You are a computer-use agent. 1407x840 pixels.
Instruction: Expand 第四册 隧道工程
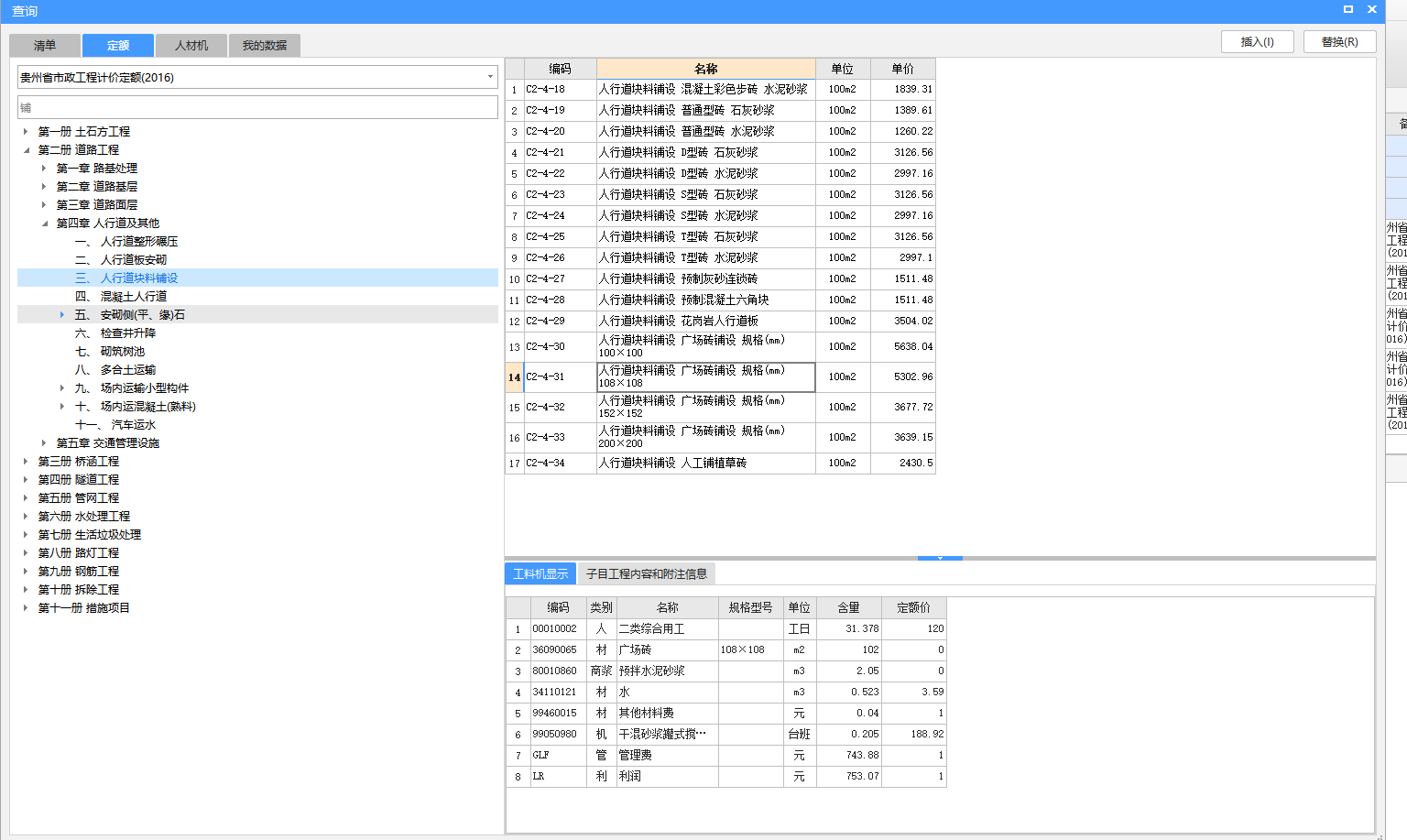[26, 479]
